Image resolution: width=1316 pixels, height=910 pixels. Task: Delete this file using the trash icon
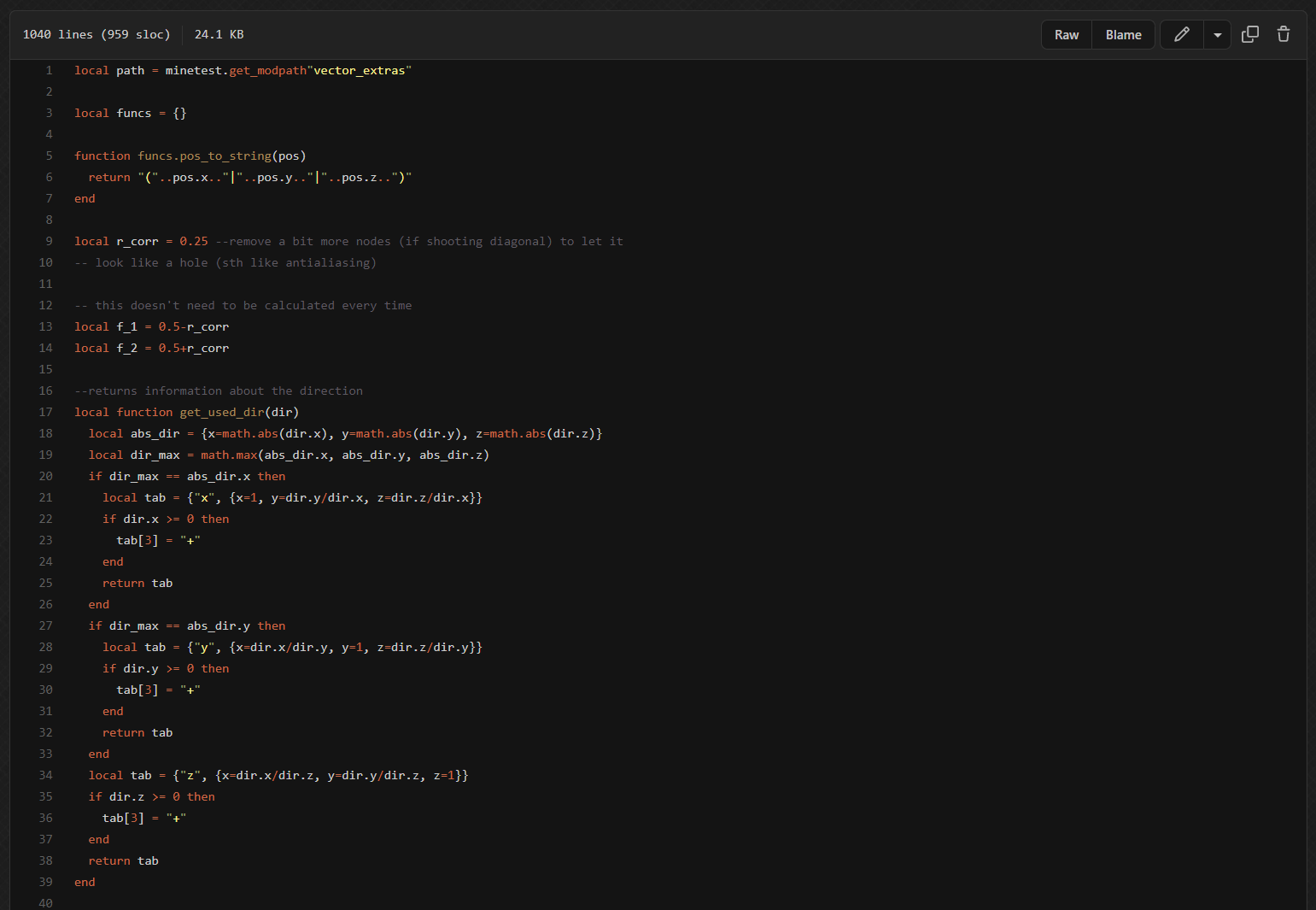(1283, 34)
